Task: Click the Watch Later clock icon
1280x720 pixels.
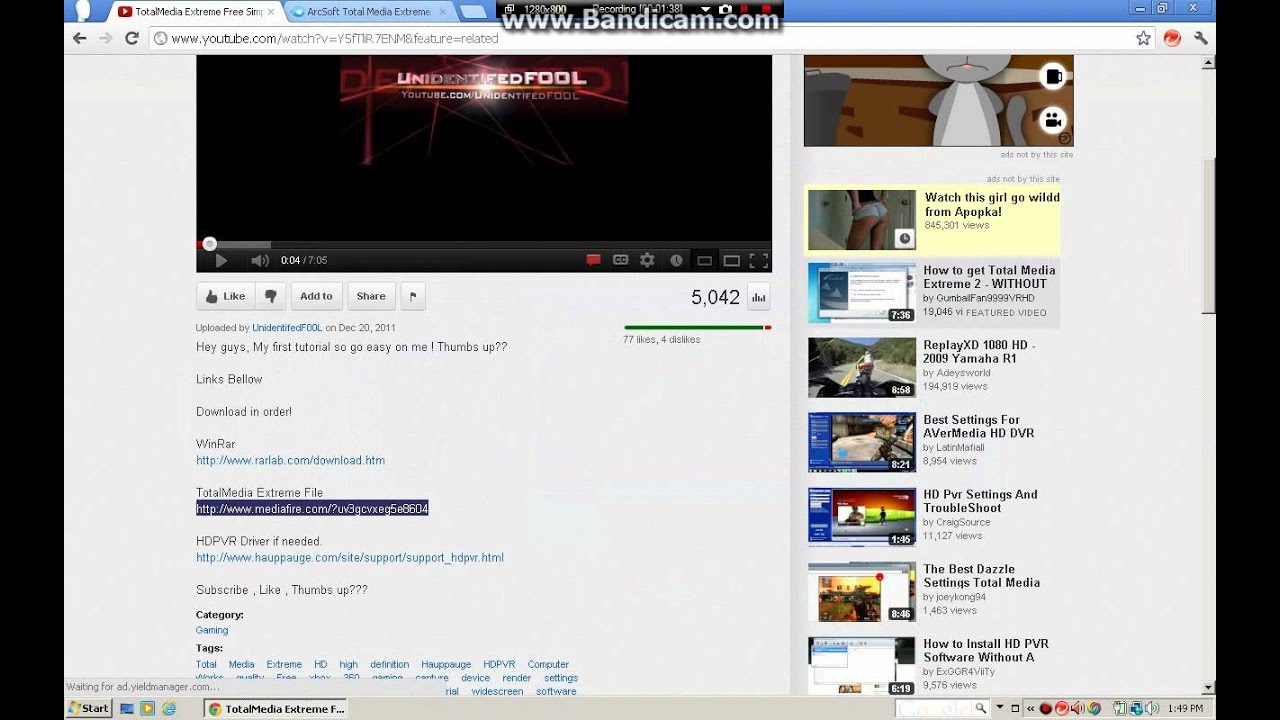Action: 676,260
